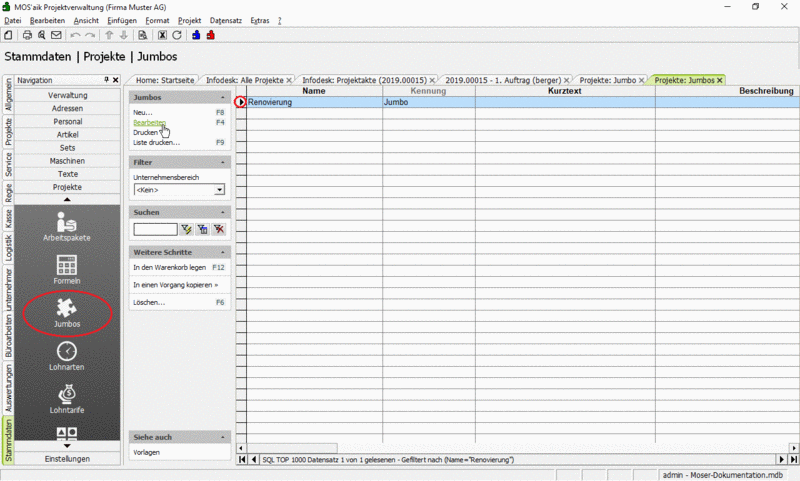Go to next record button
The width and height of the screenshot is (800, 481).
782,460
